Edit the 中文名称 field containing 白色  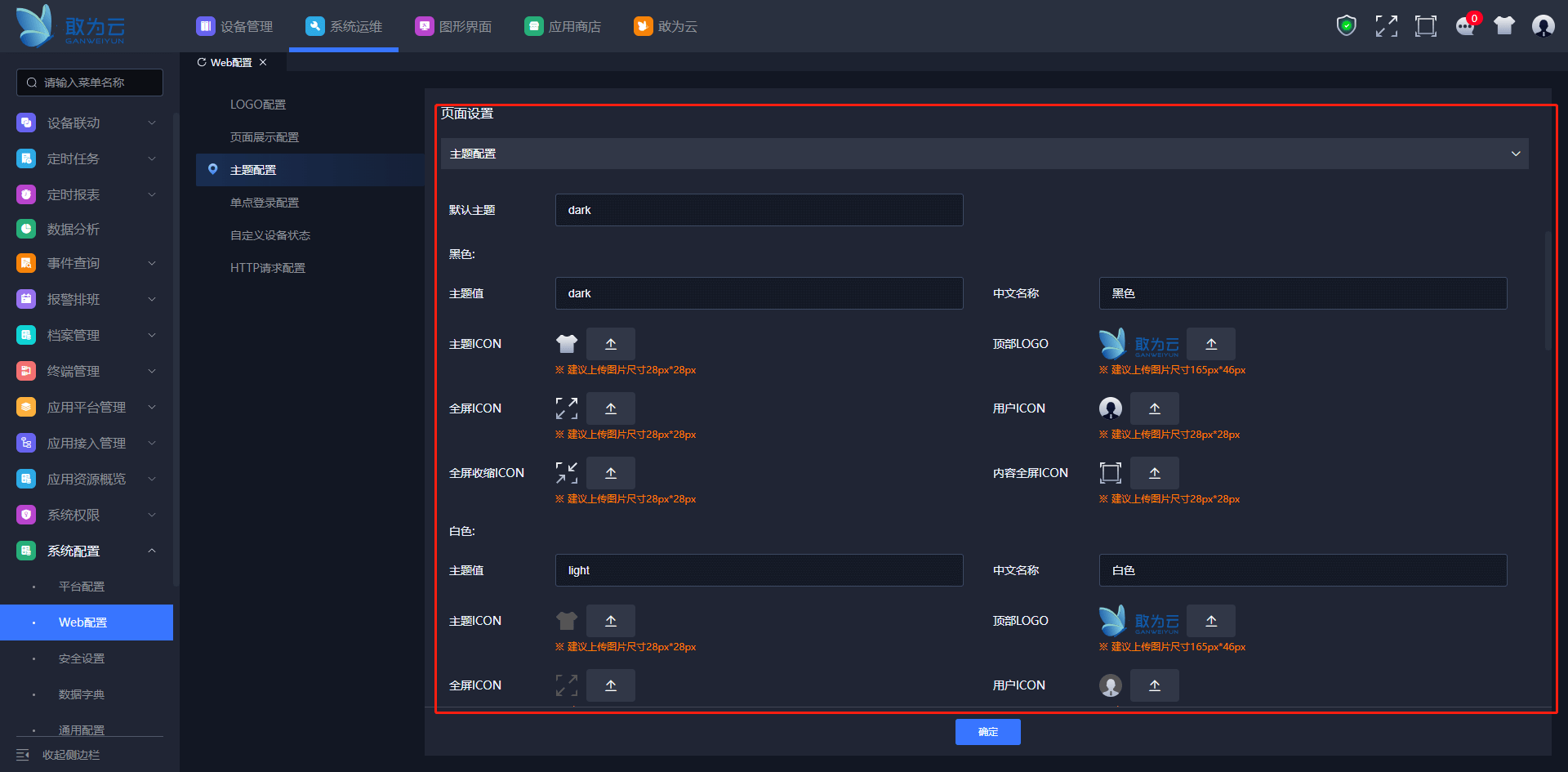coord(1303,570)
